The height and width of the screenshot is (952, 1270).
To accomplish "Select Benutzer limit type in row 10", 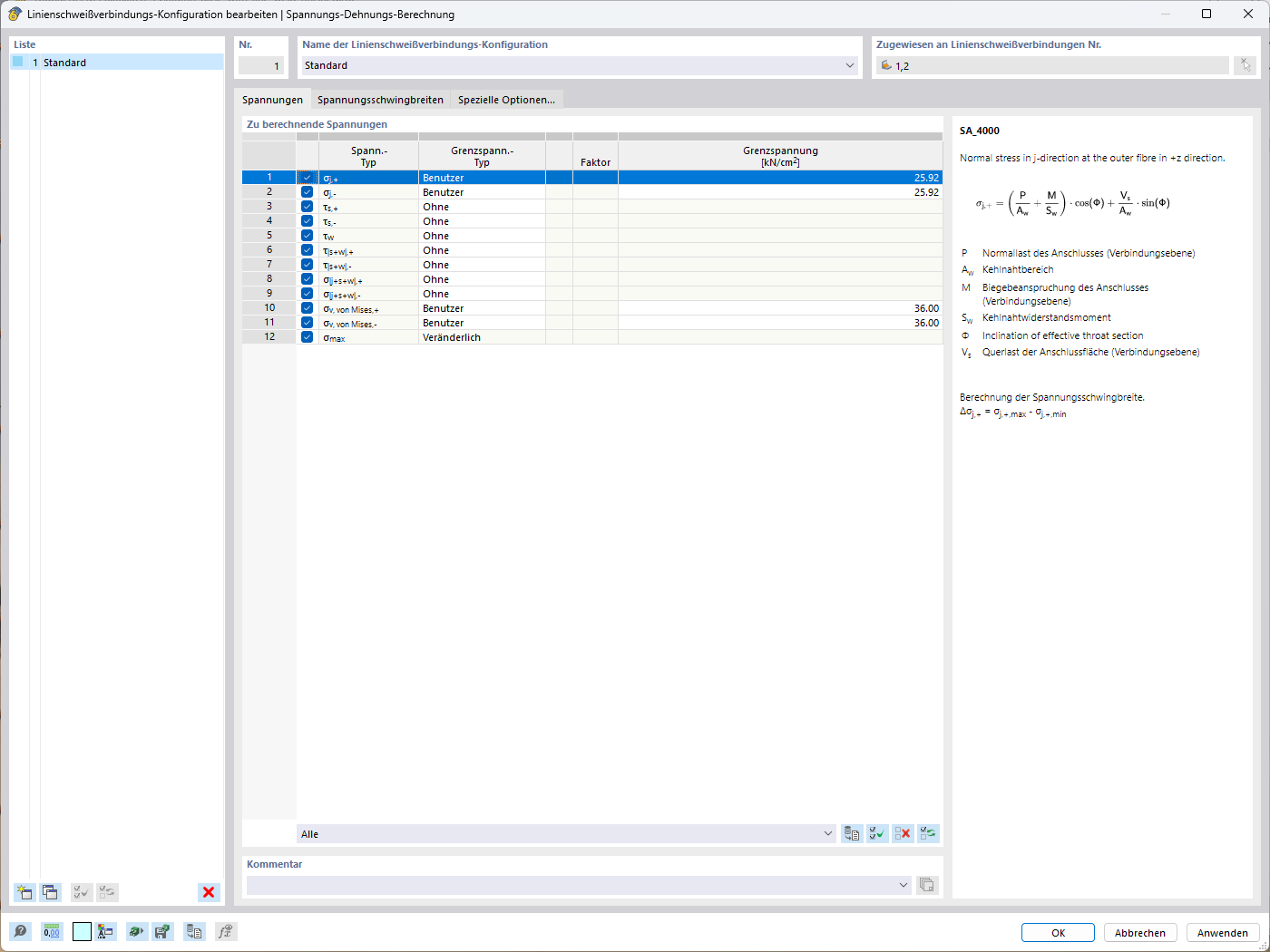I will pyautogui.click(x=482, y=308).
